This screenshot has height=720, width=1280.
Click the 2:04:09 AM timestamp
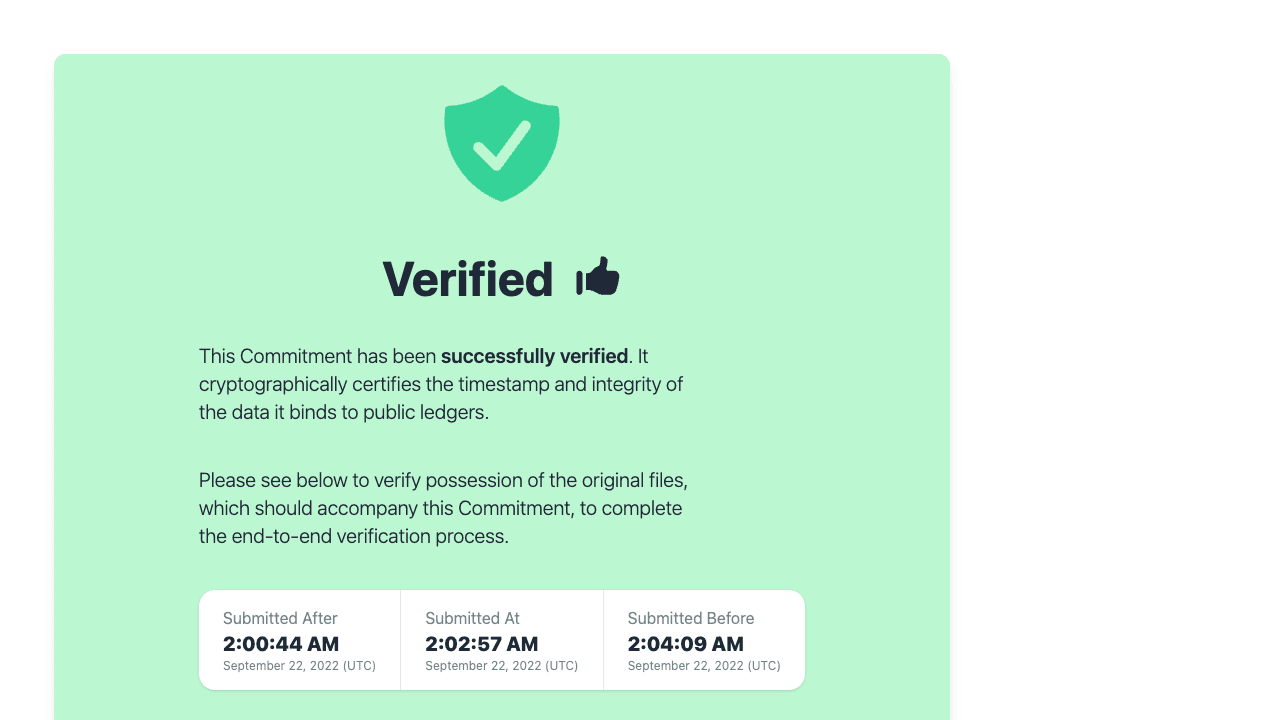tap(686, 644)
